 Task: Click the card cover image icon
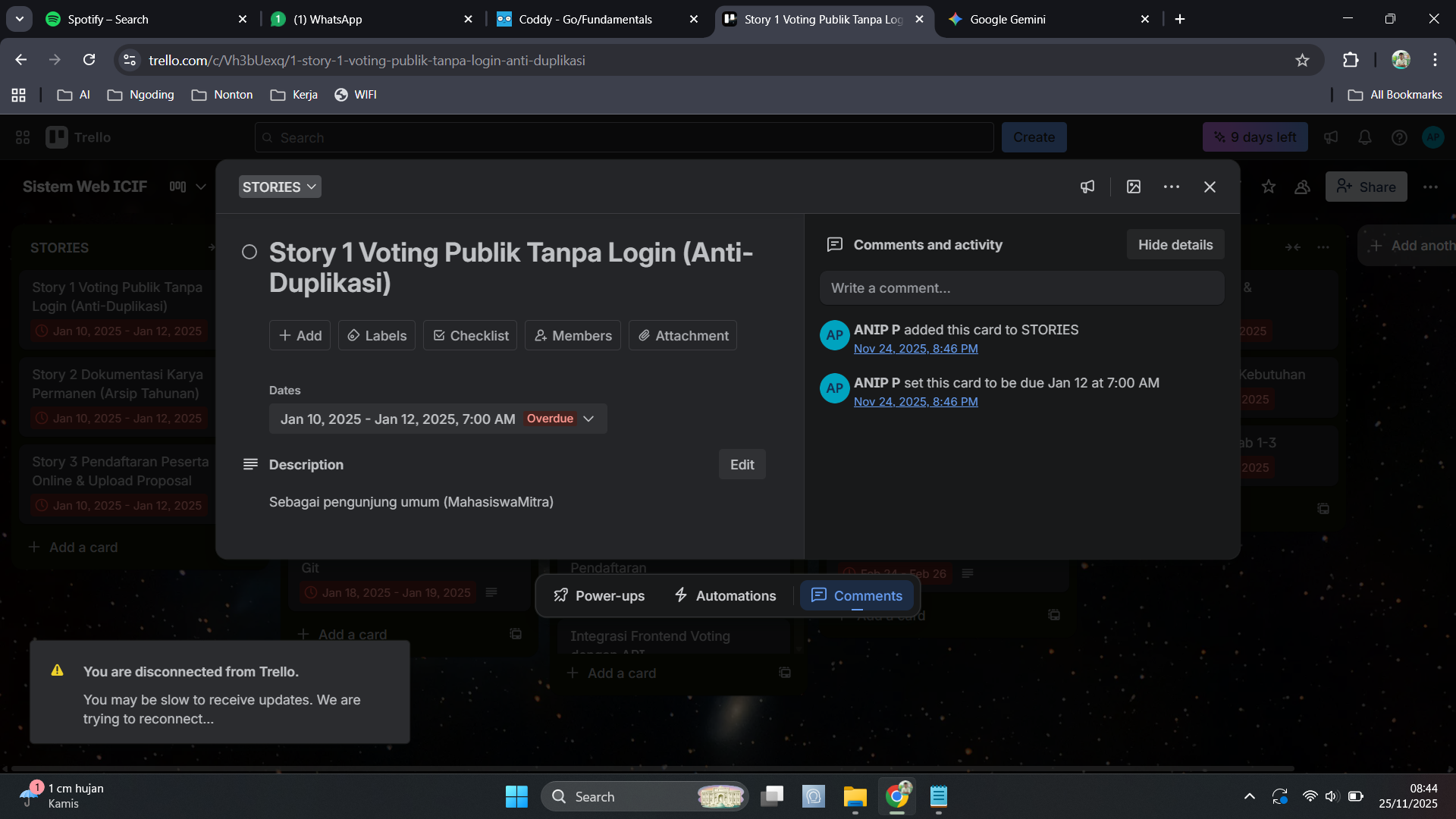(1134, 187)
